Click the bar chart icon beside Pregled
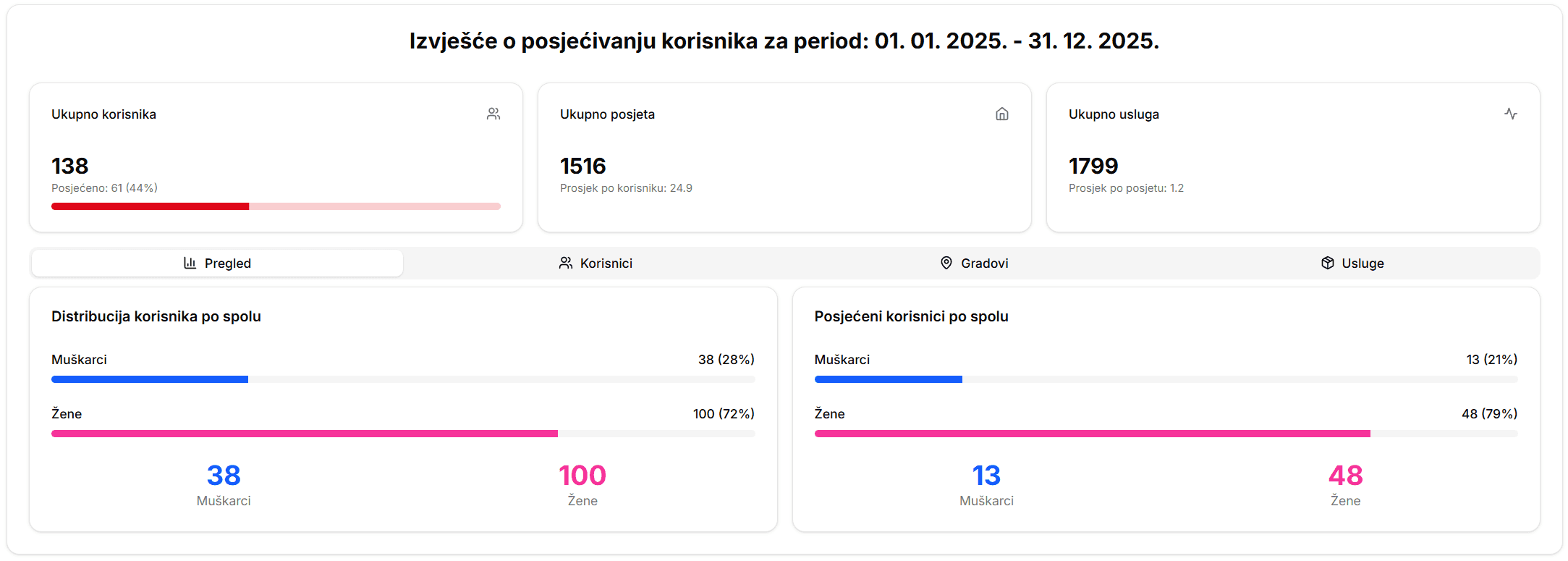1568x561 pixels. coord(190,263)
